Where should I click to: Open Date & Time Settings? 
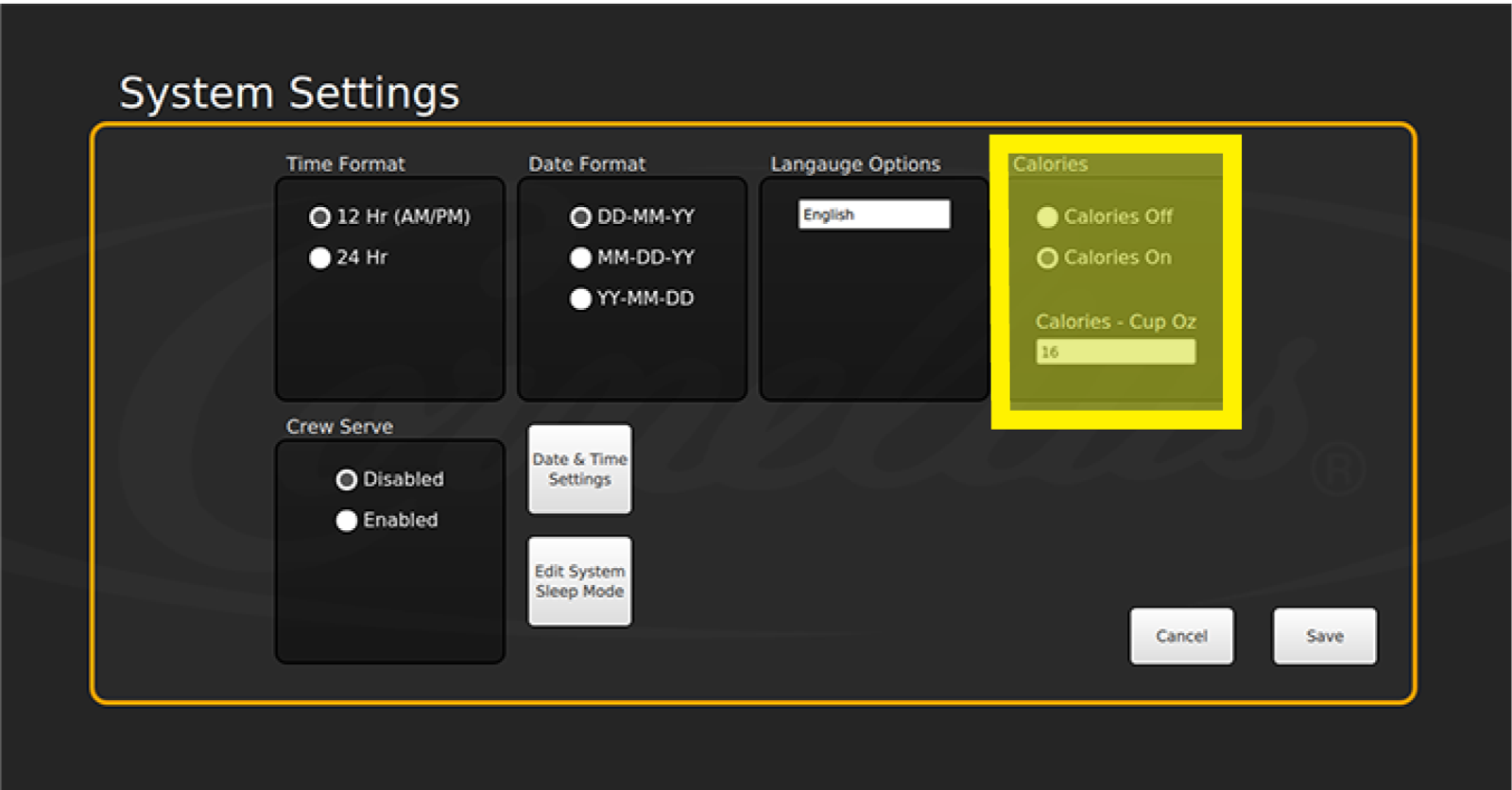click(579, 469)
